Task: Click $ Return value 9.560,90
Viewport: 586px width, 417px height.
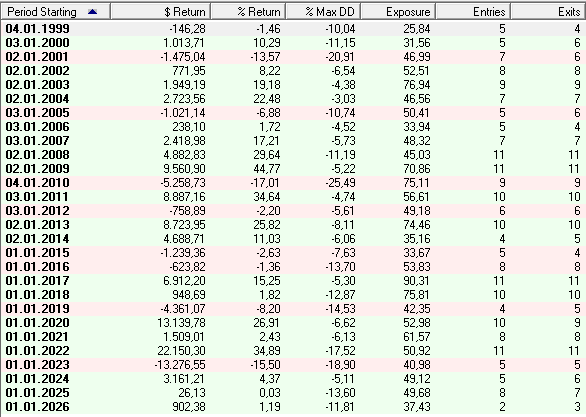Action: 184,169
